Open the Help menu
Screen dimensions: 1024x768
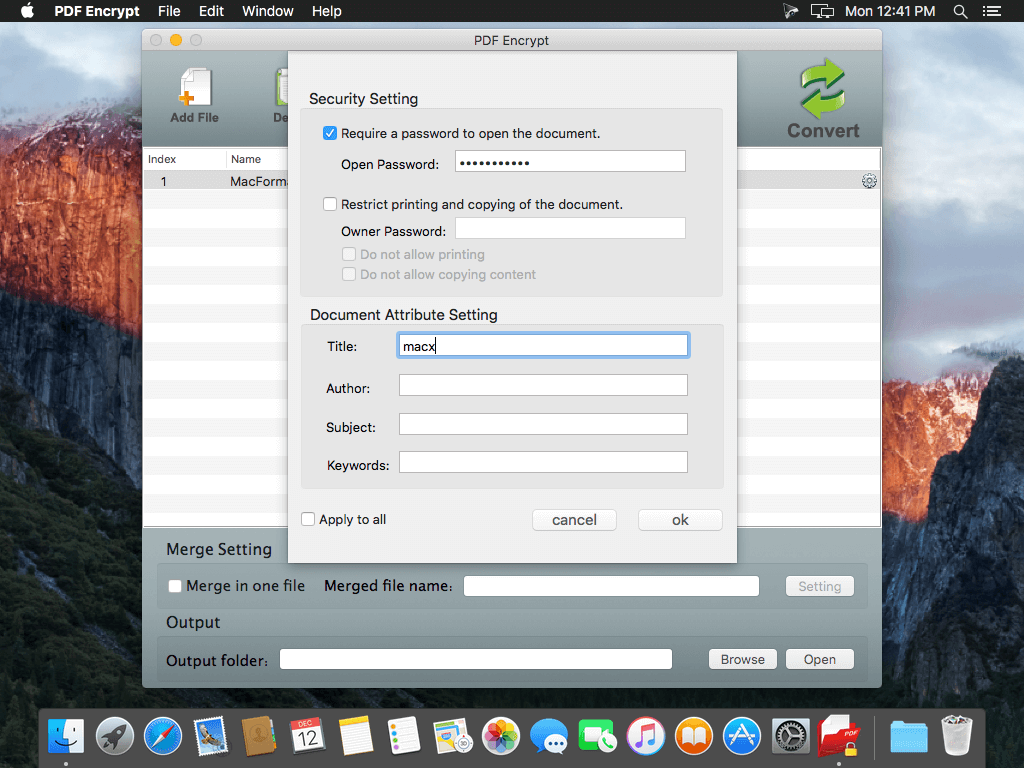pos(327,11)
